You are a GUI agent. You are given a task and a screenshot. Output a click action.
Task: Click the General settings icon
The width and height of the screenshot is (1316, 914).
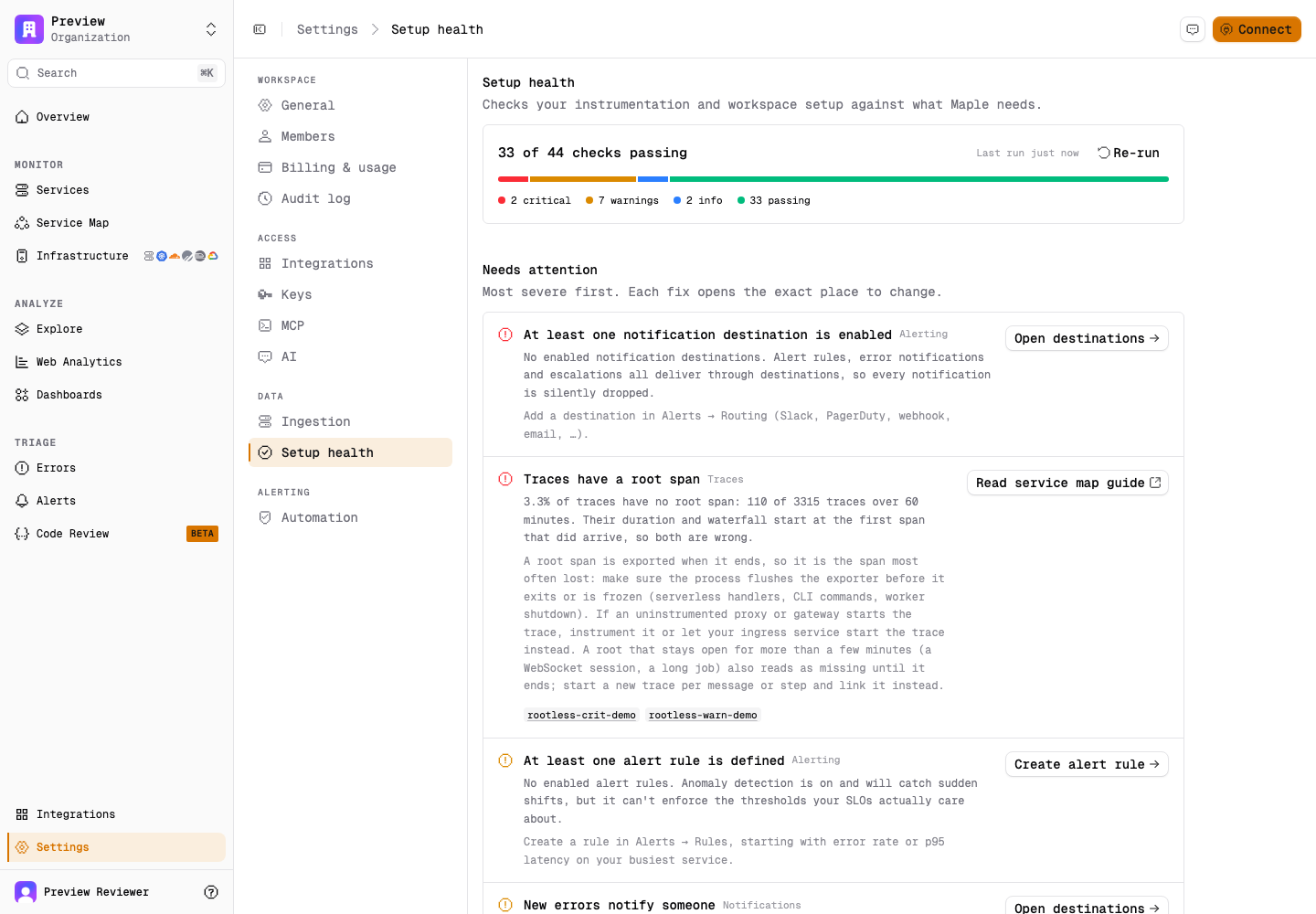(x=265, y=105)
